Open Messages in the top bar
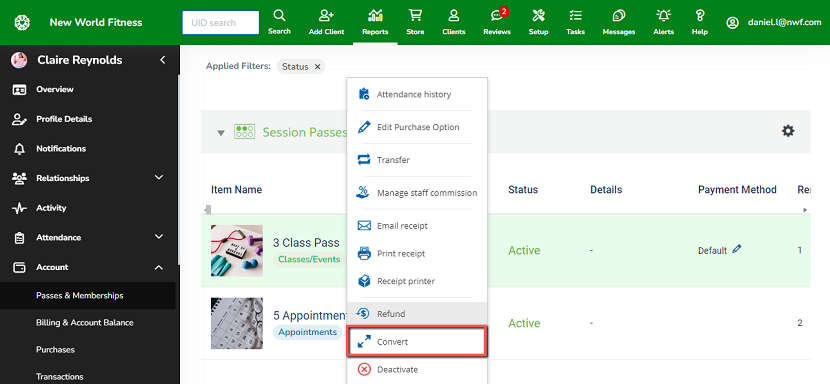 [x=619, y=22]
